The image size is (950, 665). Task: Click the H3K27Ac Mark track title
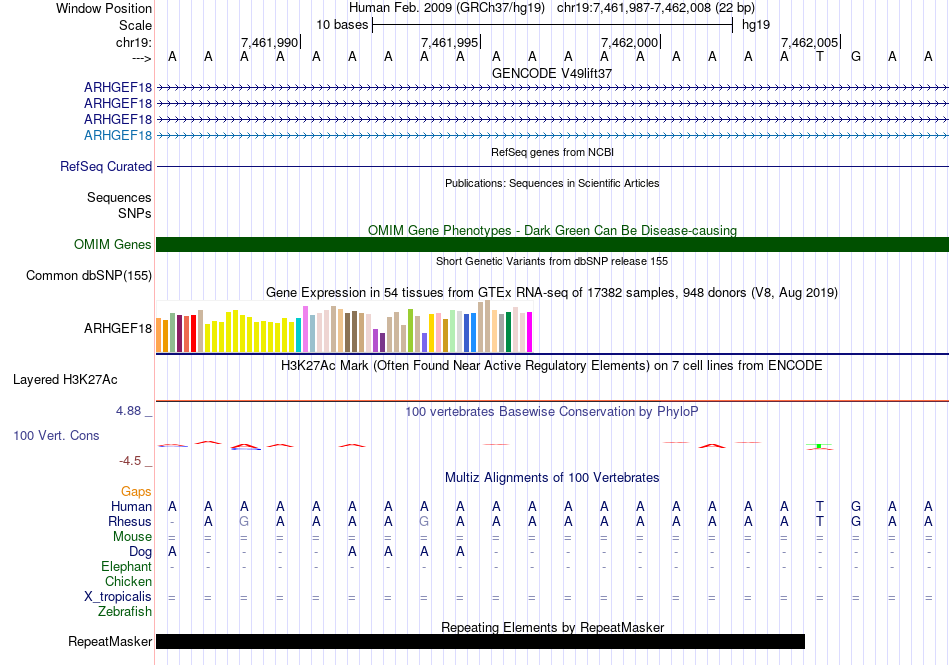tap(552, 365)
